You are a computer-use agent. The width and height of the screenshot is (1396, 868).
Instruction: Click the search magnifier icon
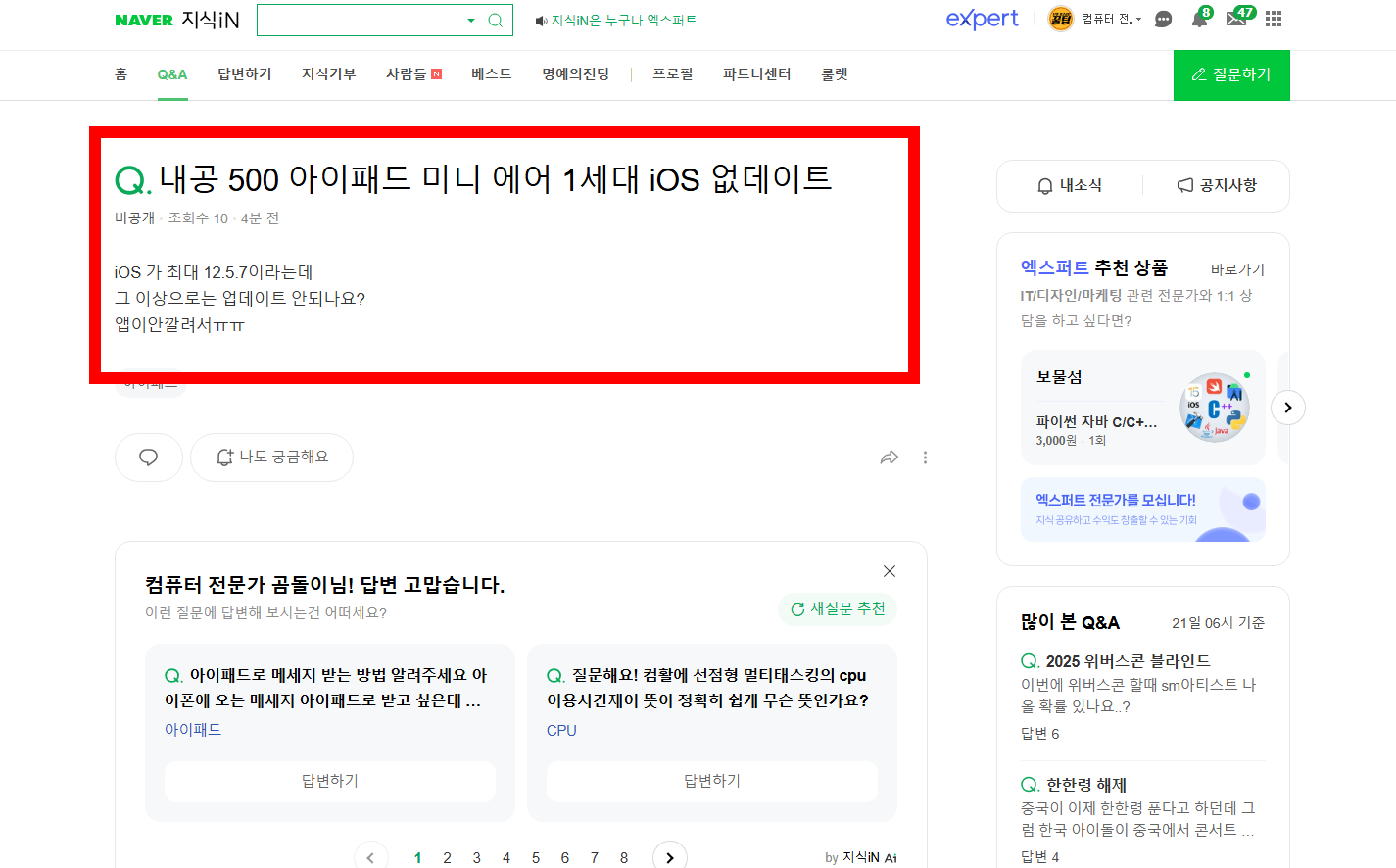click(x=495, y=20)
